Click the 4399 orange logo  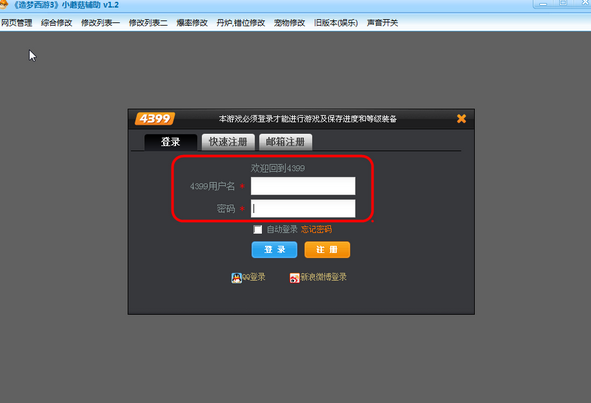tap(155, 119)
